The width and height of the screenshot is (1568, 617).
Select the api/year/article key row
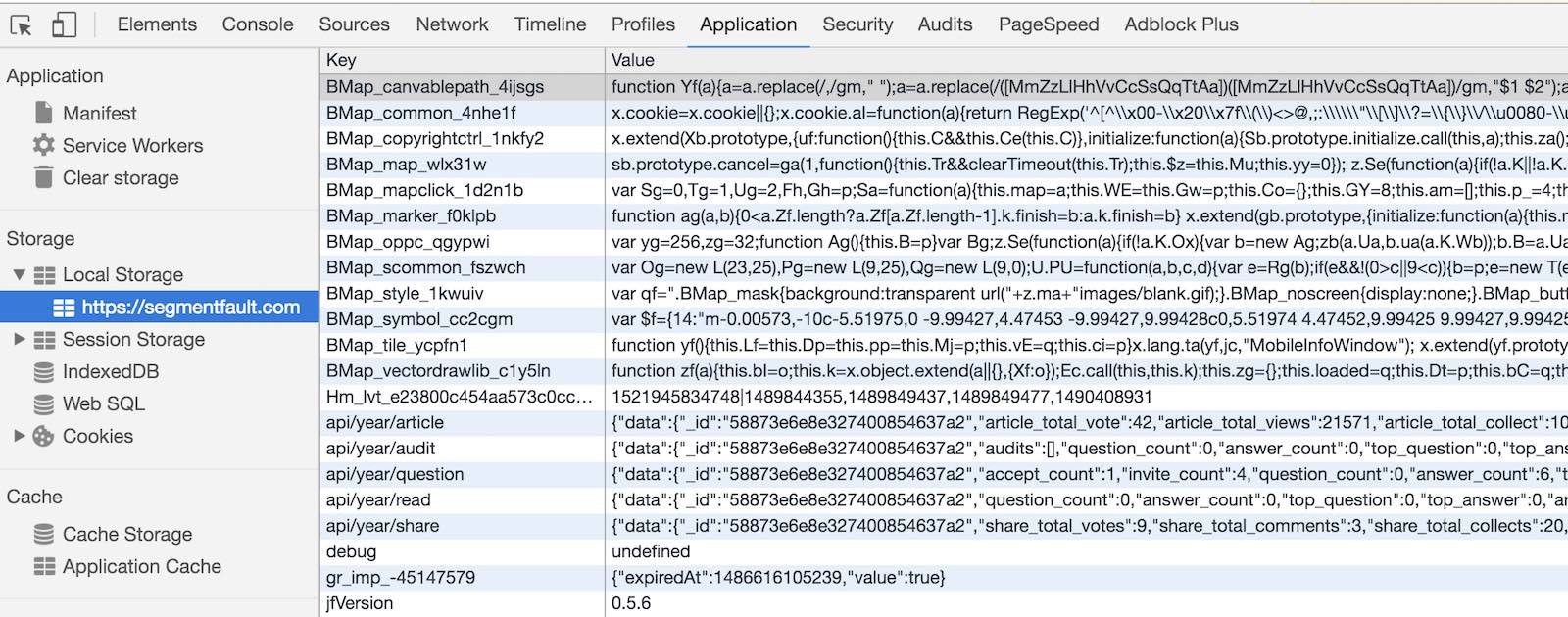coord(385,422)
